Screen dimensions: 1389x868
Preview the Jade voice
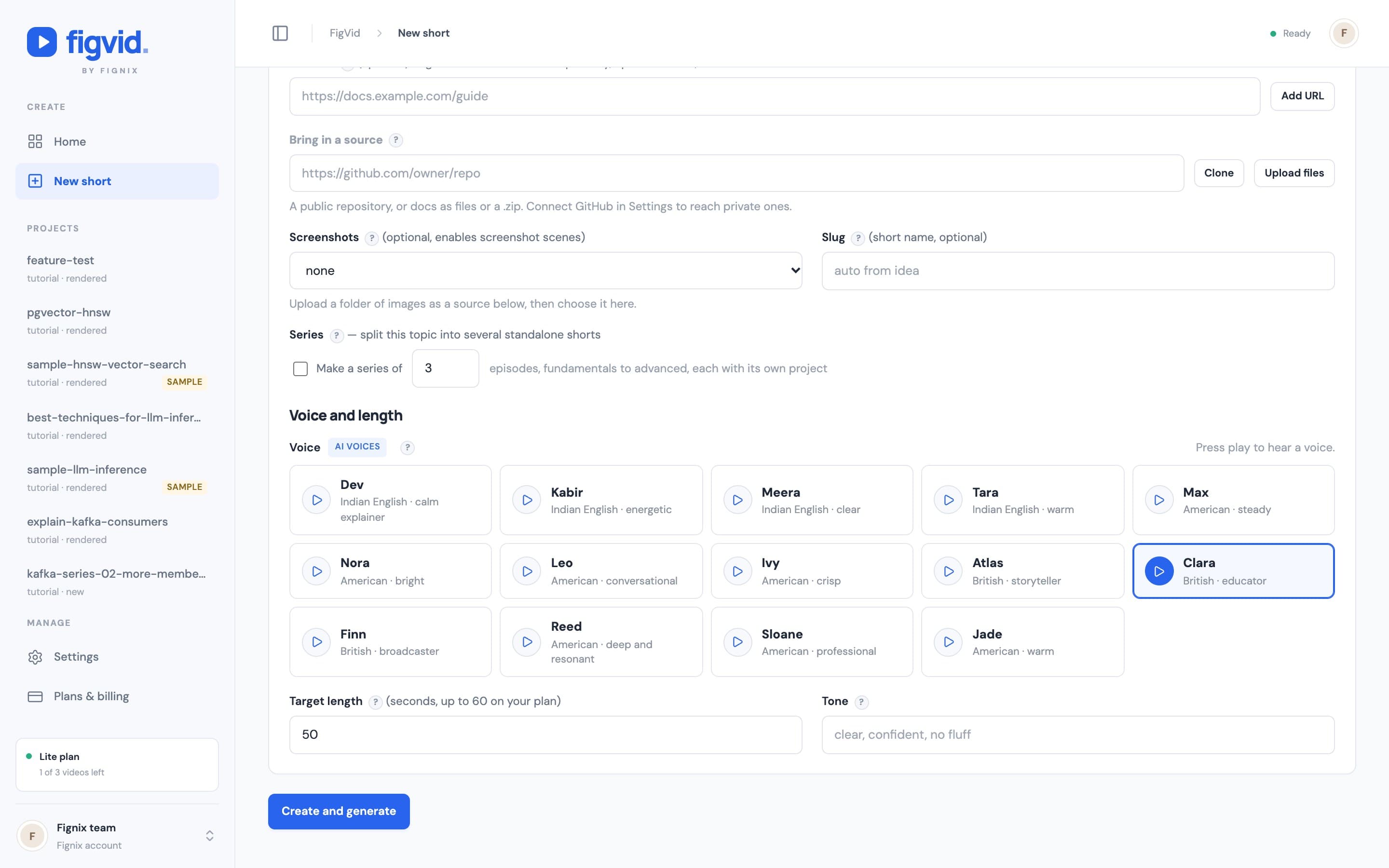[948, 642]
